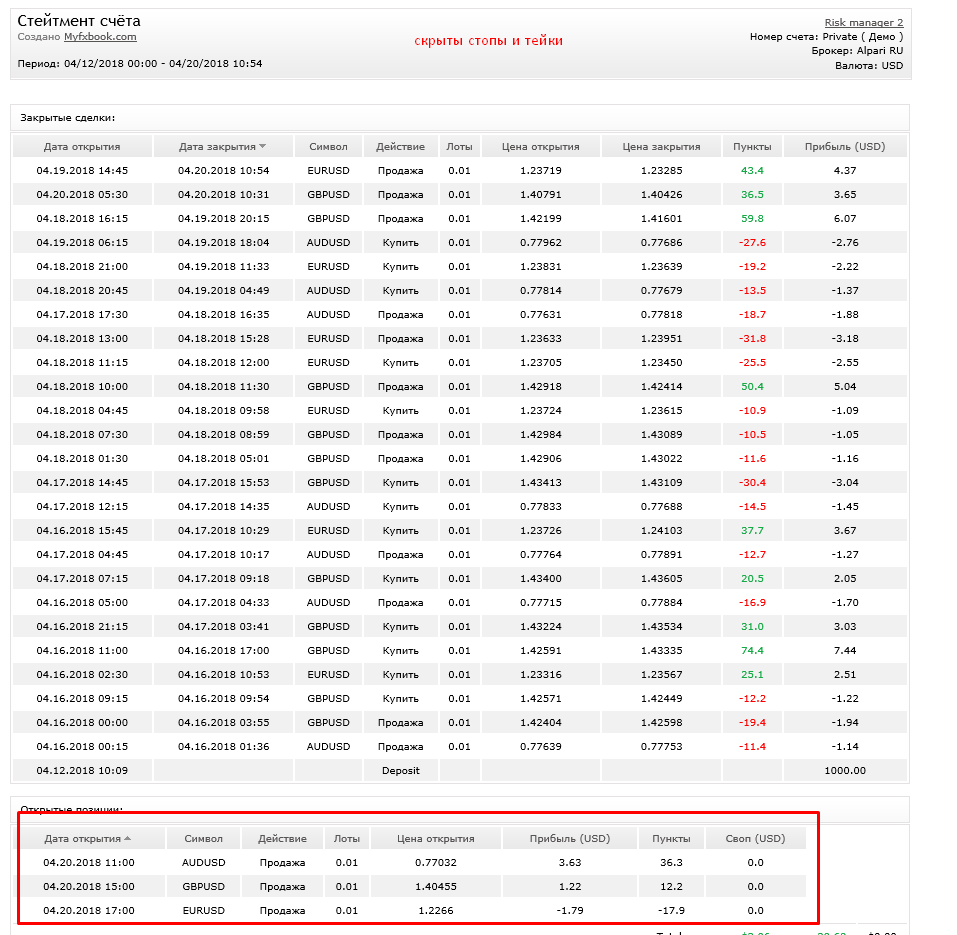
Task: Click the closed trades Прибыль (USD) header
Action: click(x=845, y=146)
